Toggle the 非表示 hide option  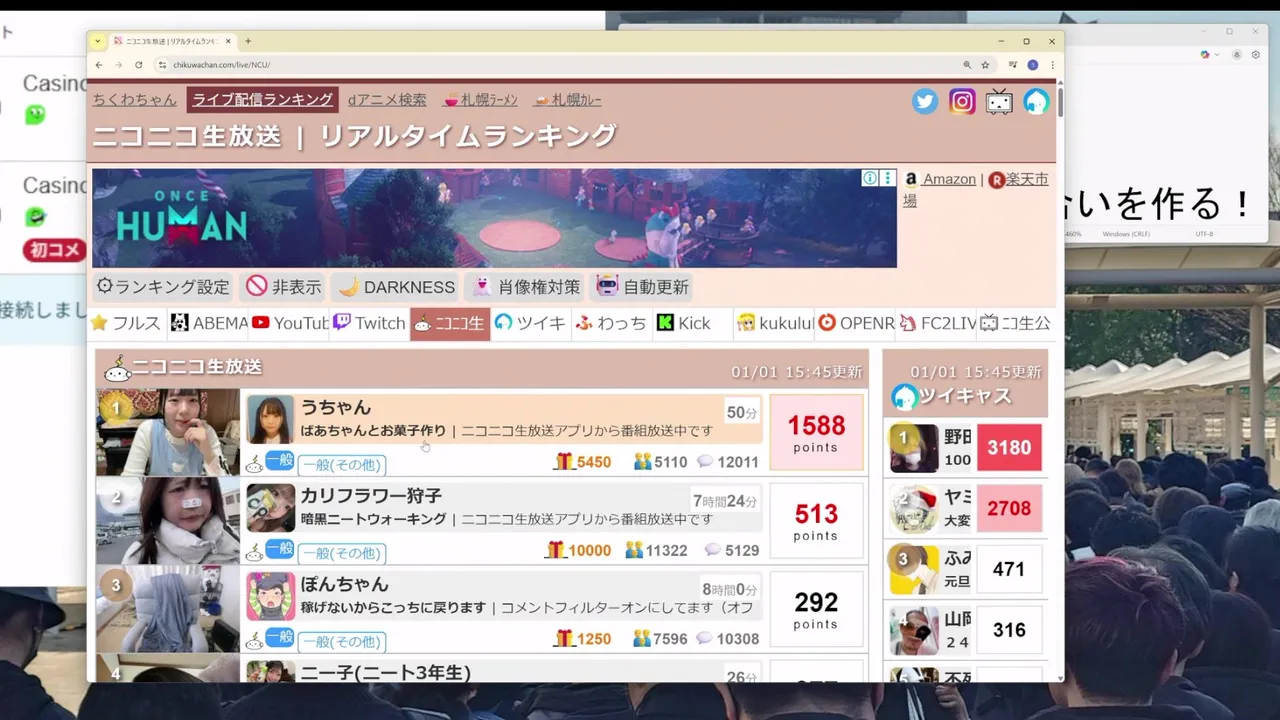point(284,287)
